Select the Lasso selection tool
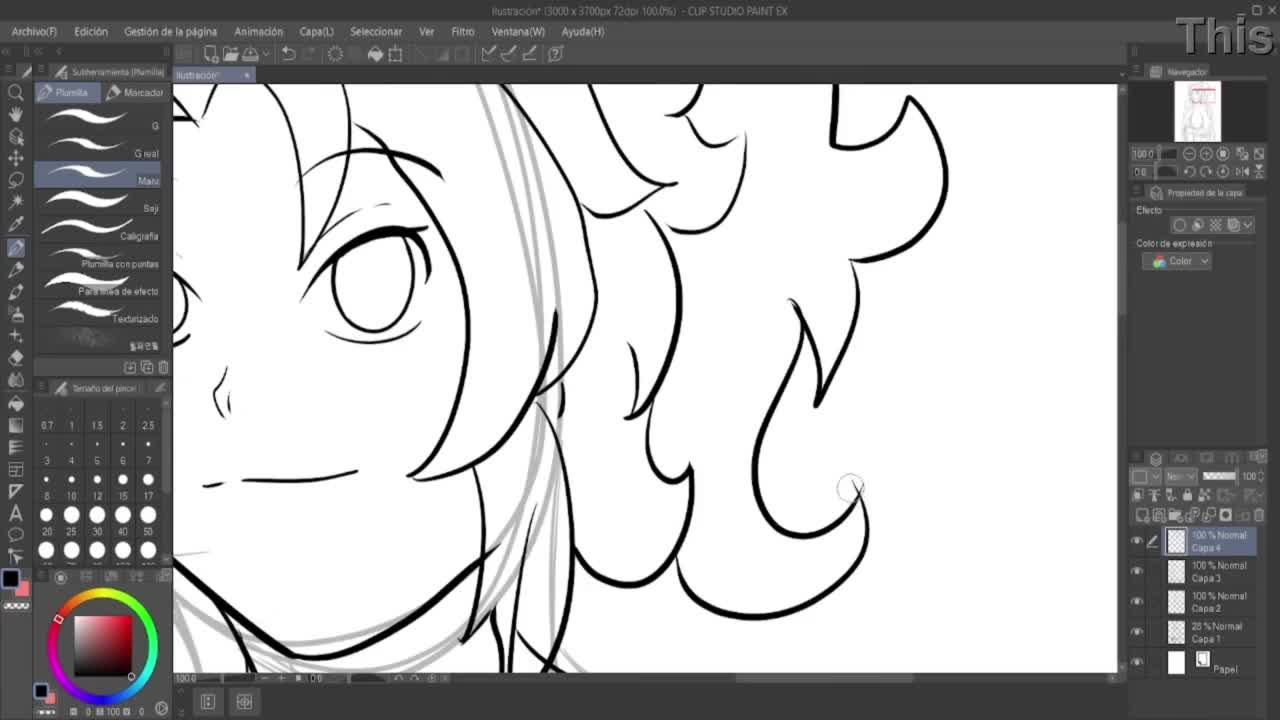This screenshot has height=720, width=1280. point(16,180)
